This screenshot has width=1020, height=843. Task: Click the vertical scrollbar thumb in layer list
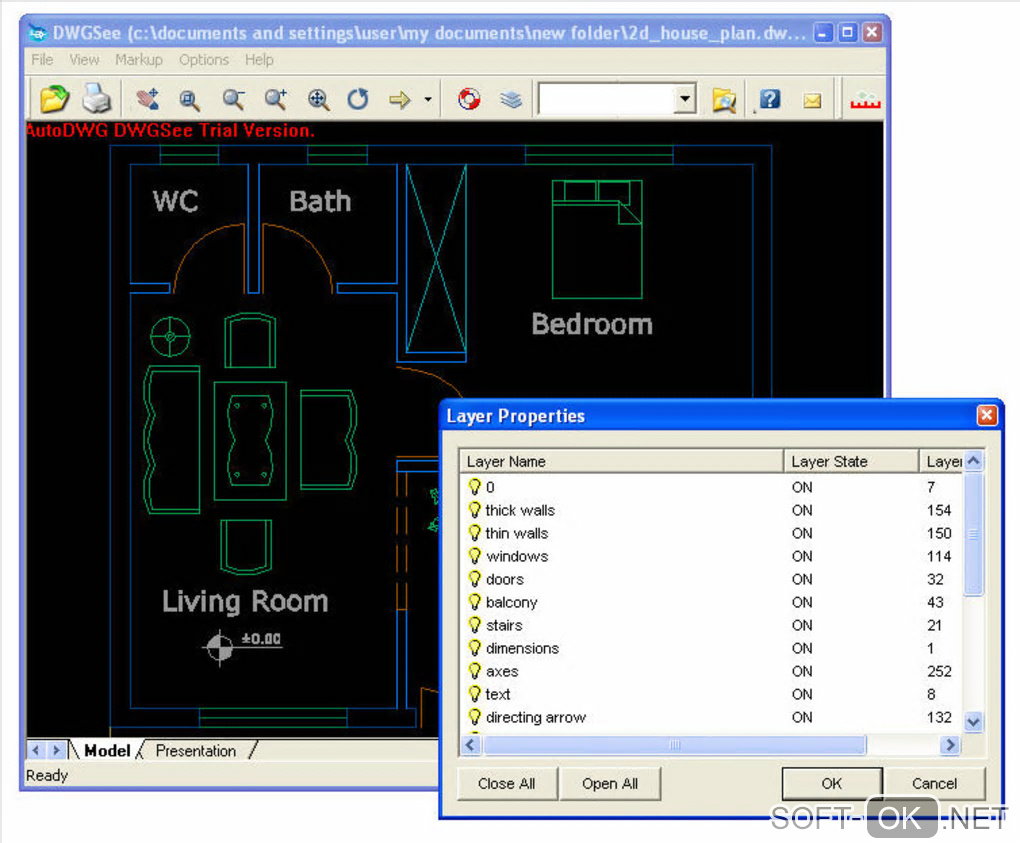pos(973,534)
